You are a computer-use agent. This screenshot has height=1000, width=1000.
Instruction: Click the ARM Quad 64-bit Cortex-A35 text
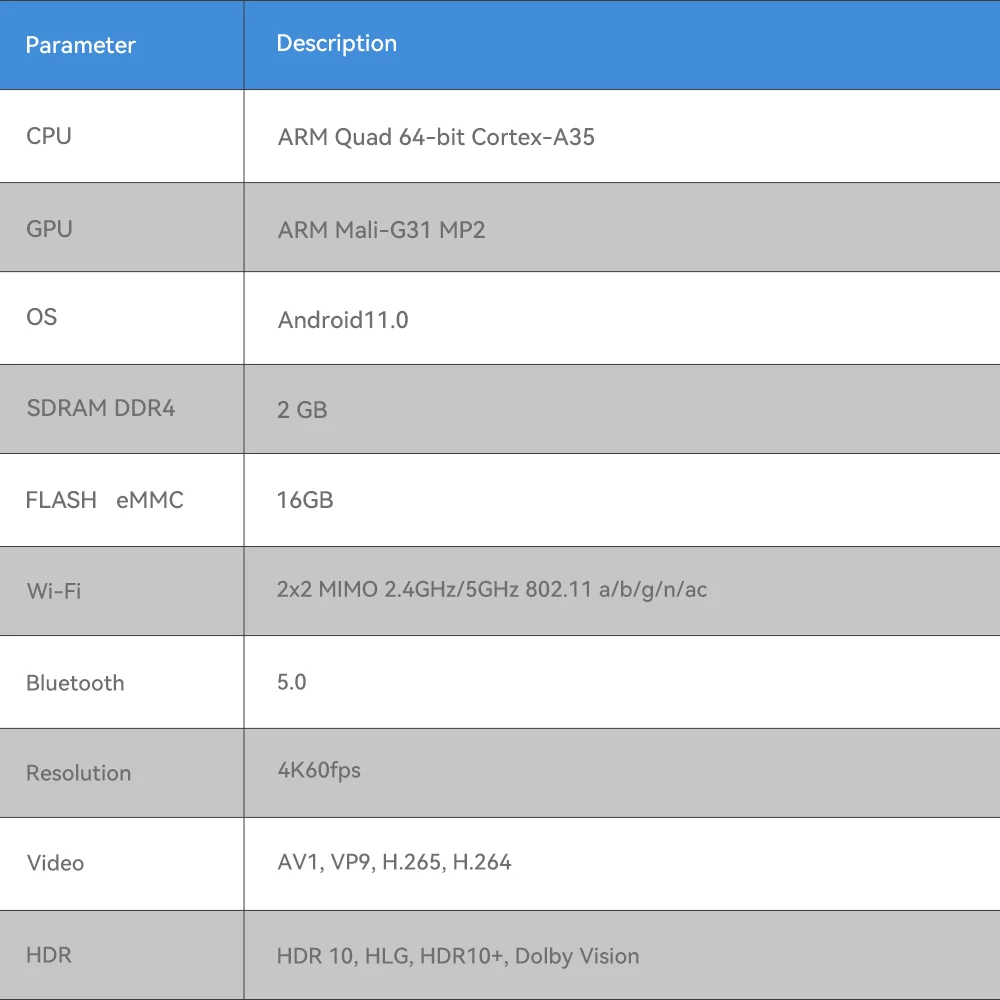point(436,137)
